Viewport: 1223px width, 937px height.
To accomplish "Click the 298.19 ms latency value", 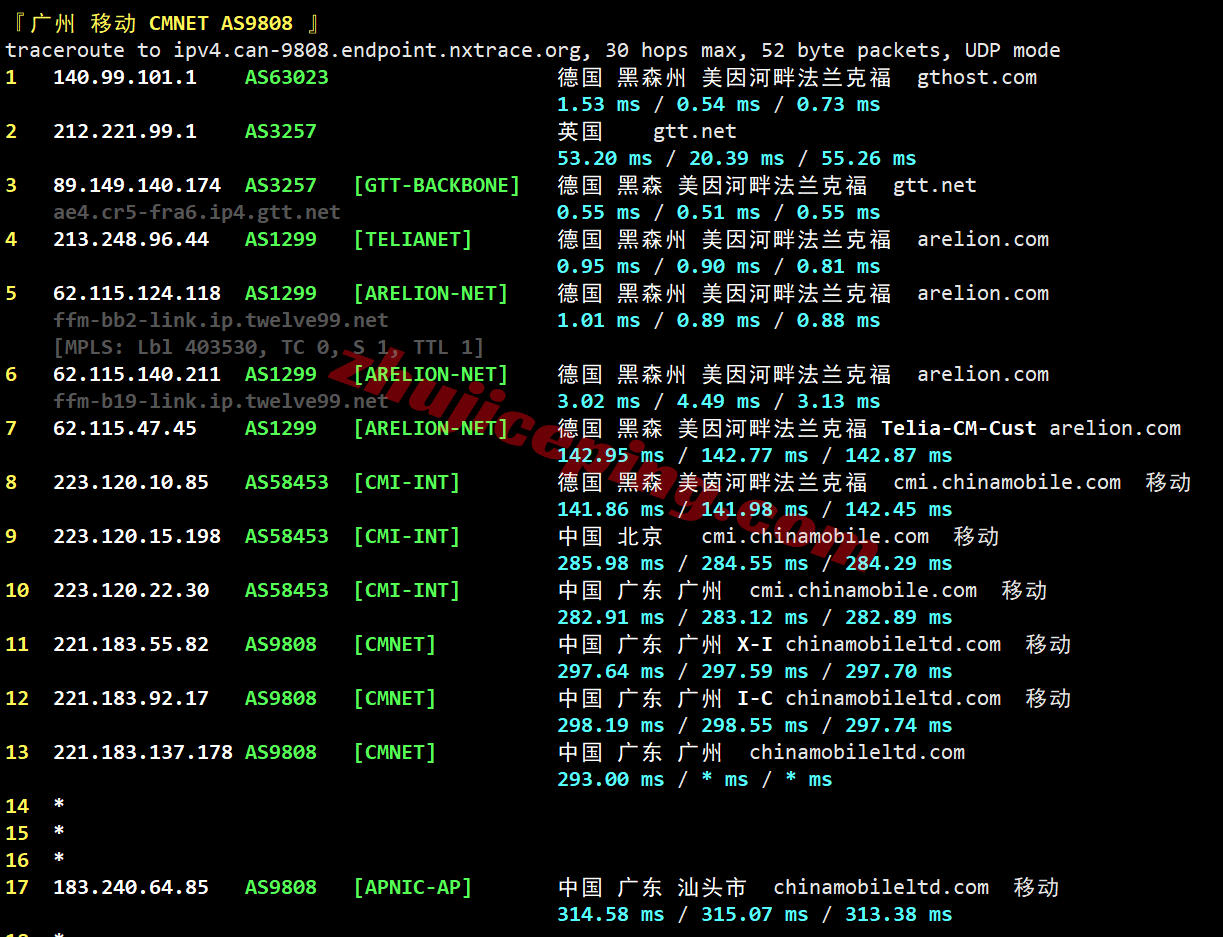I will (x=611, y=725).
